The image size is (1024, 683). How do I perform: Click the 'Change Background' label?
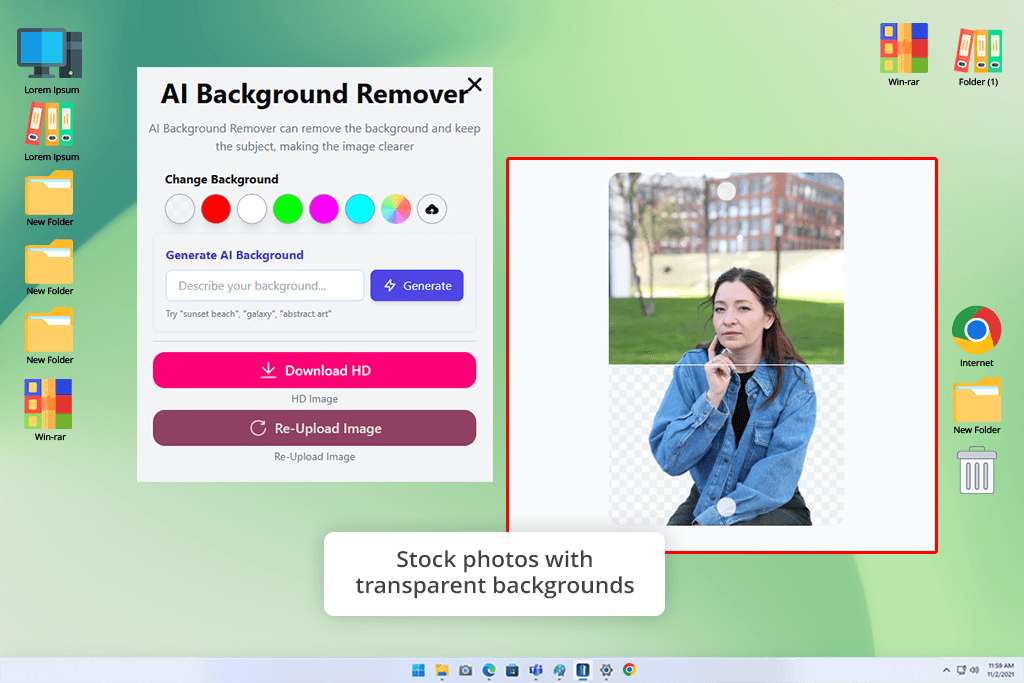point(221,179)
